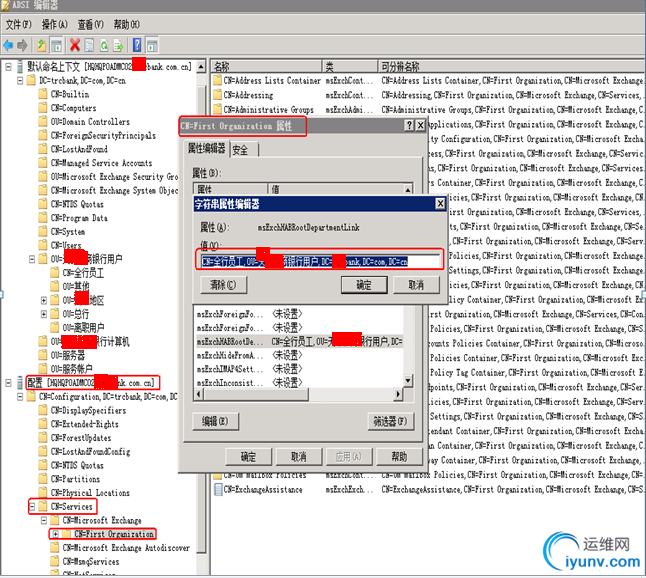Click the Forward arrow toolbar icon
646x578 pixels.
coord(22,45)
